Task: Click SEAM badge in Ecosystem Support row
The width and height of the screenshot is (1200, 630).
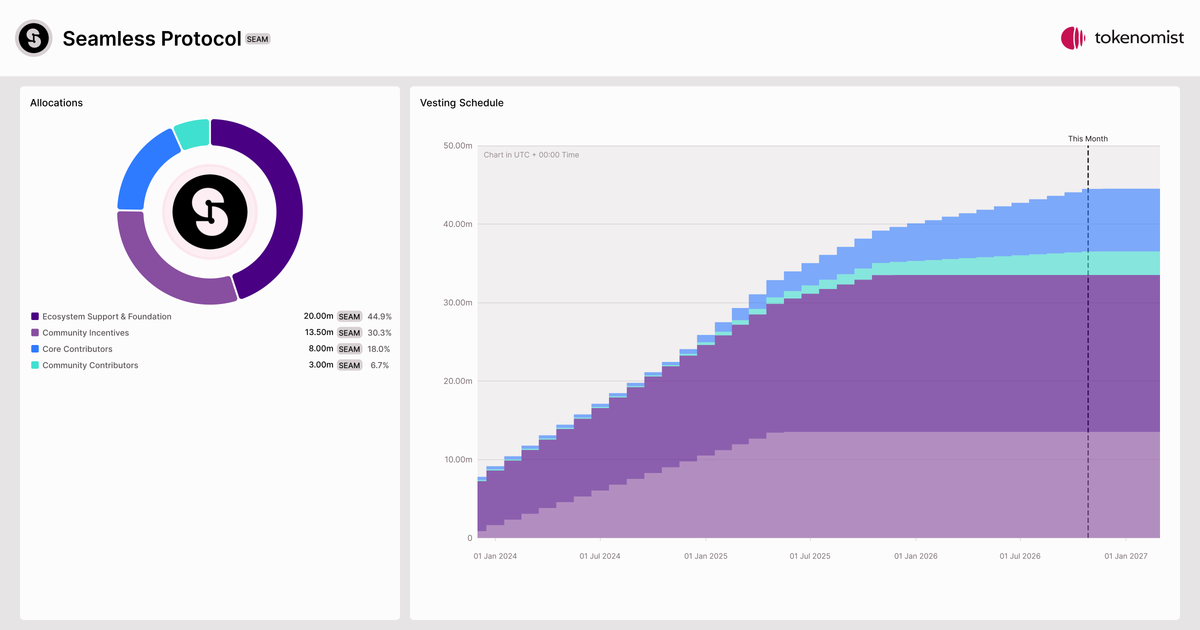Action: (x=349, y=317)
